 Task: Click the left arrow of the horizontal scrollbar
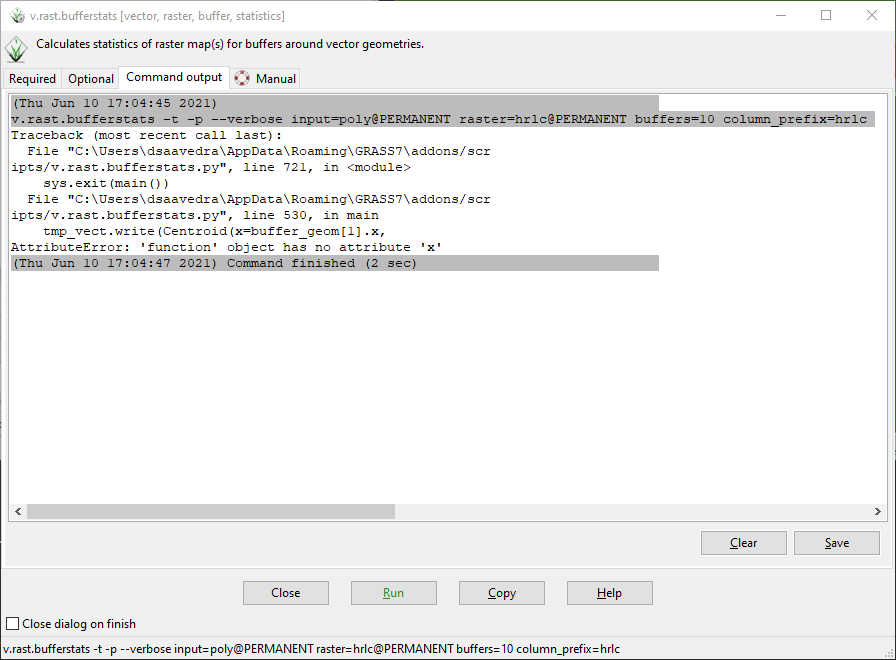coord(18,511)
